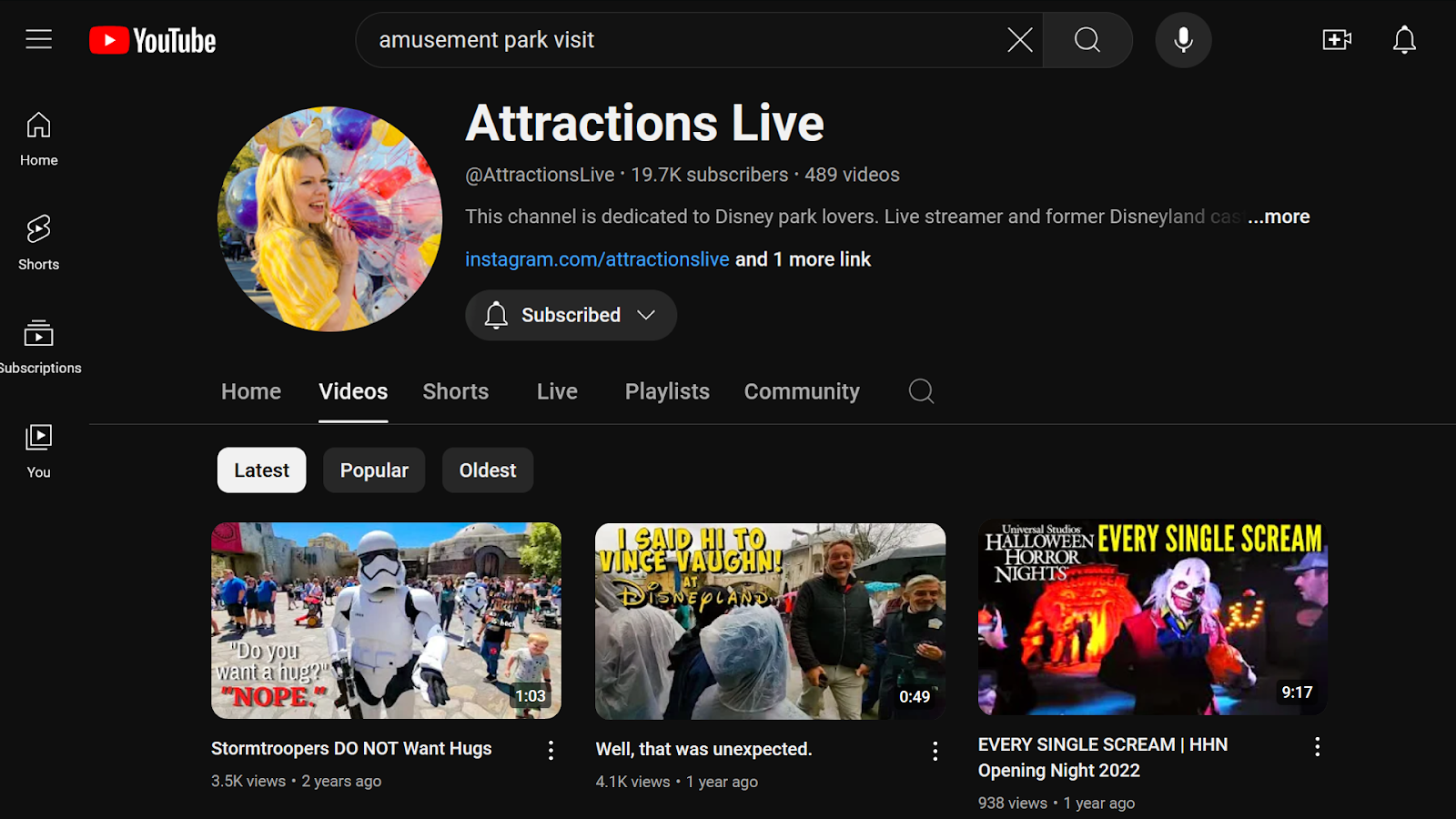Select the Oldest sort chip
The height and width of the screenshot is (819, 1456).
488,470
